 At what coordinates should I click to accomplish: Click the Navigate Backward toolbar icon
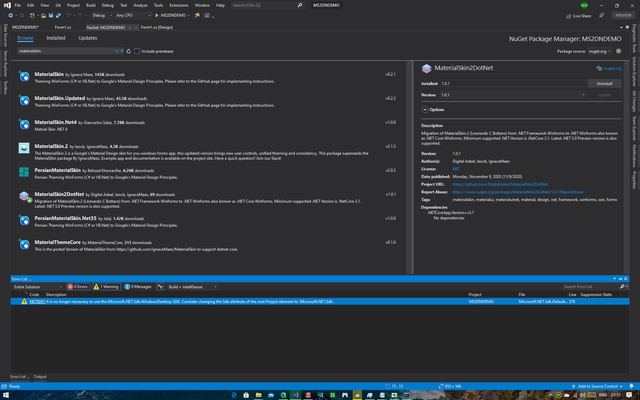(x=10, y=16)
